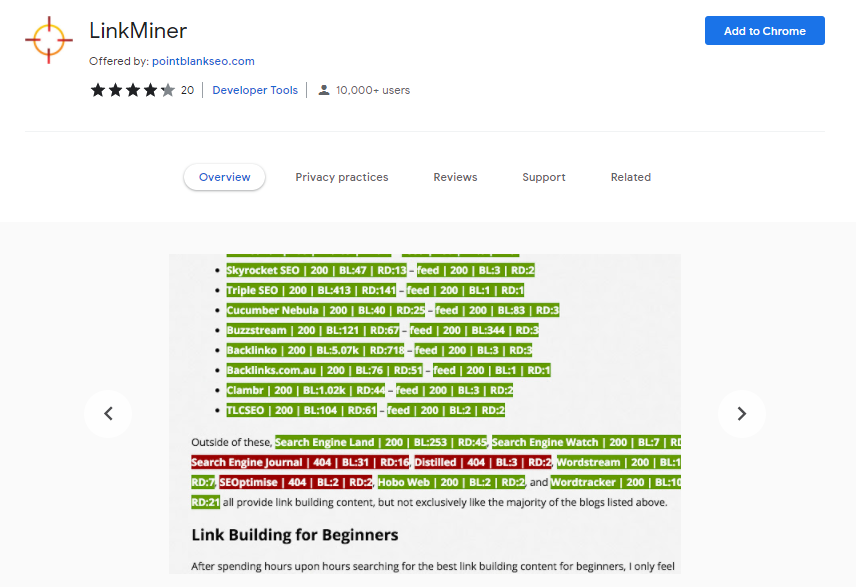View the Related tab
Screen dimensions: 856x587
[x=630, y=177]
